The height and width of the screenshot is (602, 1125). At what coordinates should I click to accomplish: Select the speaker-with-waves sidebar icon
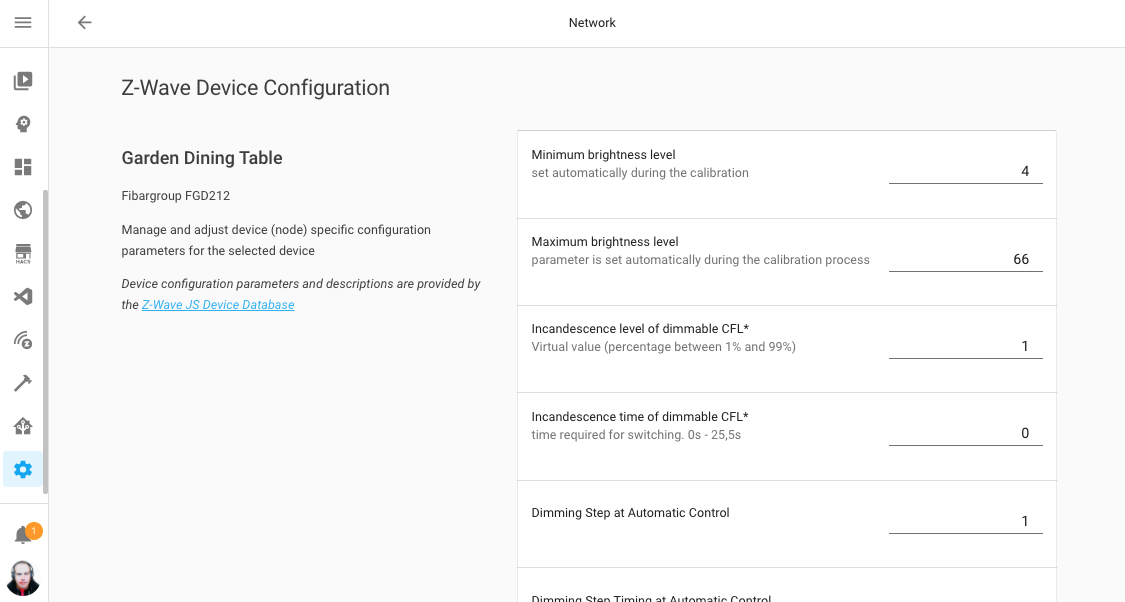pyautogui.click(x=22, y=339)
